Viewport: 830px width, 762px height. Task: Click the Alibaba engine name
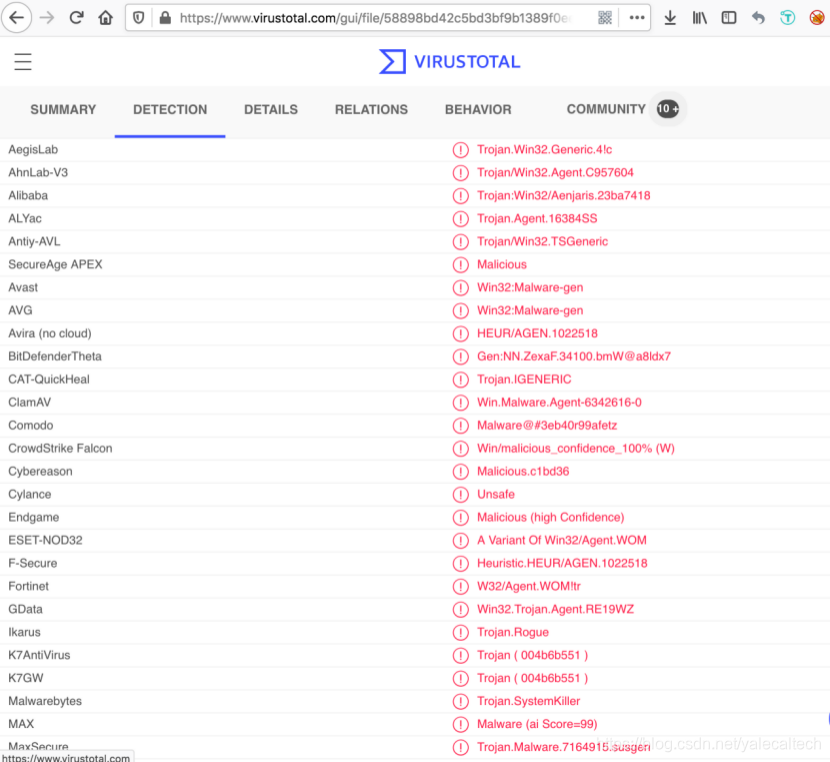tap(28, 196)
